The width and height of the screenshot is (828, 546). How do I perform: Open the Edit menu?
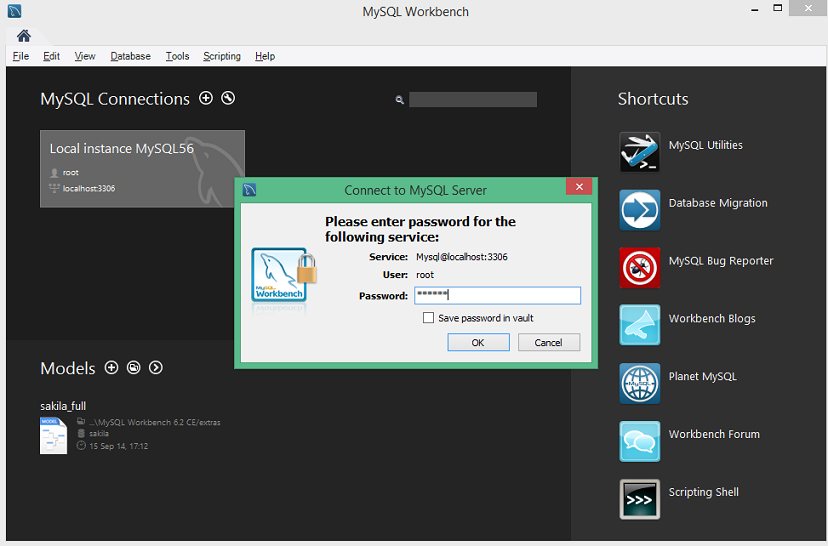51,56
